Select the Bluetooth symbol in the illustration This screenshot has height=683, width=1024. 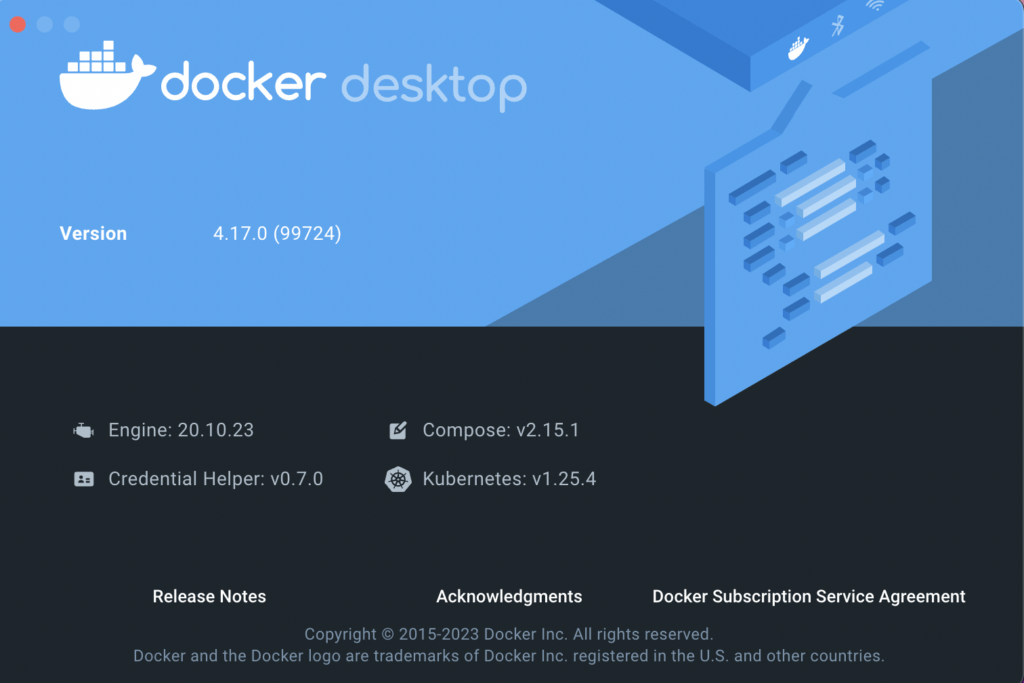[x=840, y=28]
